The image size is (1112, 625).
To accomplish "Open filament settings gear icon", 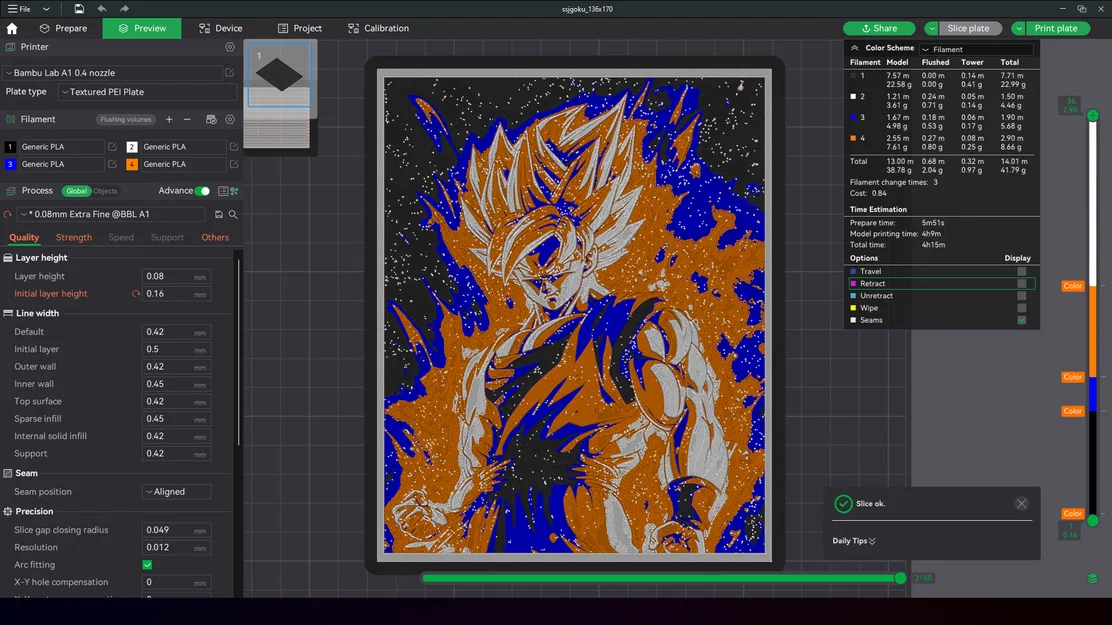I will tap(230, 119).
